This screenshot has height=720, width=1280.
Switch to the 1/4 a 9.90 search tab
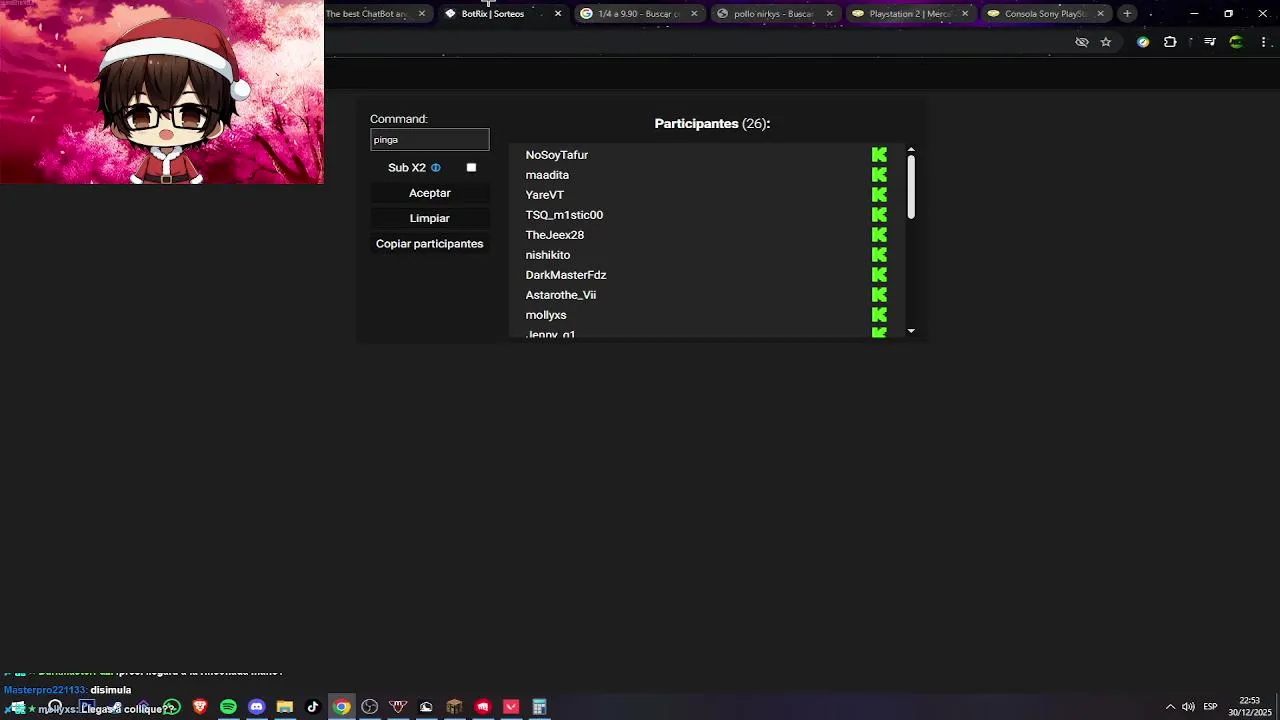[638, 14]
